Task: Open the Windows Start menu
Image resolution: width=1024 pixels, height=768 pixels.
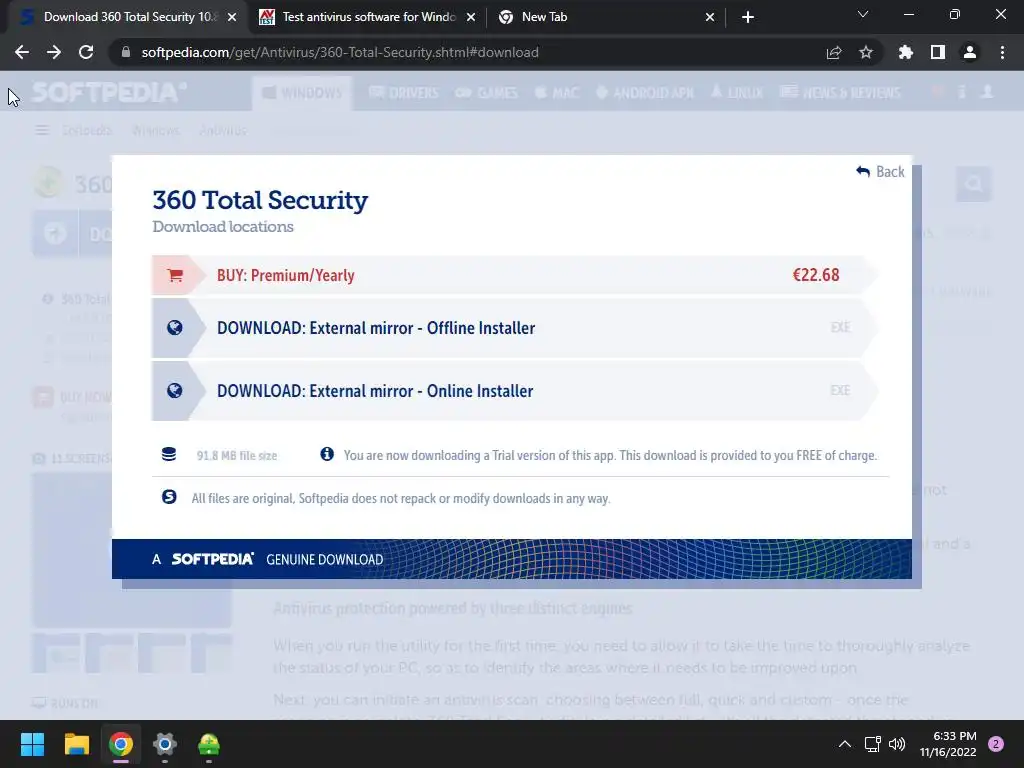Action: point(32,744)
